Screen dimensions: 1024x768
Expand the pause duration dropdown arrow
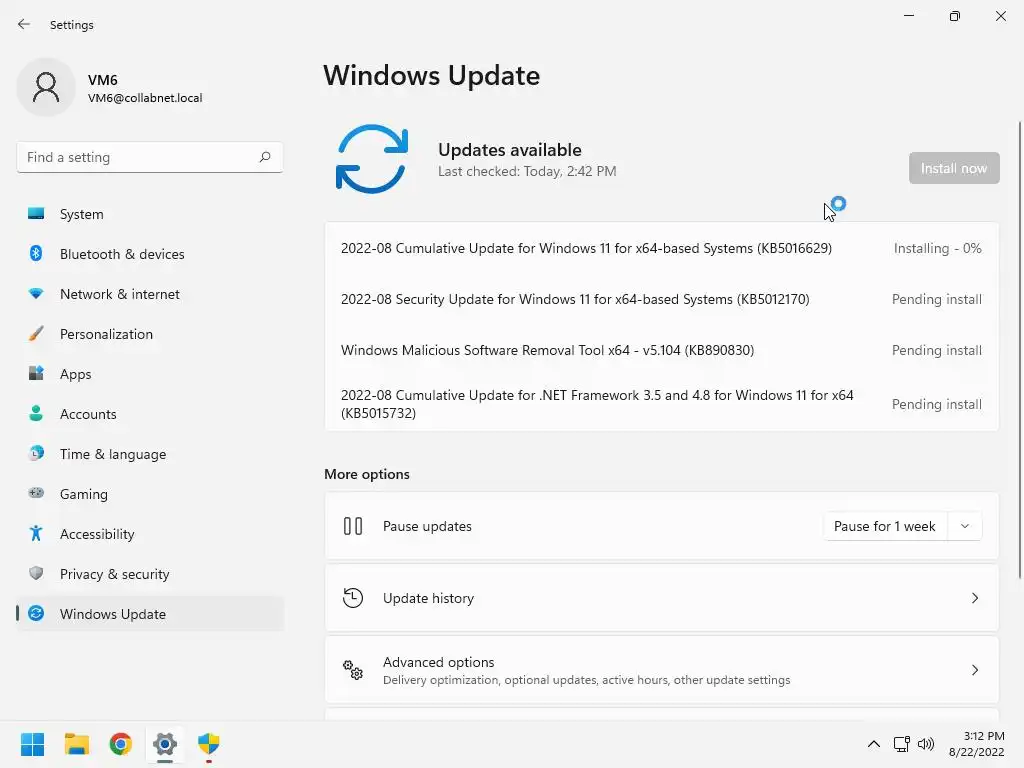965,526
